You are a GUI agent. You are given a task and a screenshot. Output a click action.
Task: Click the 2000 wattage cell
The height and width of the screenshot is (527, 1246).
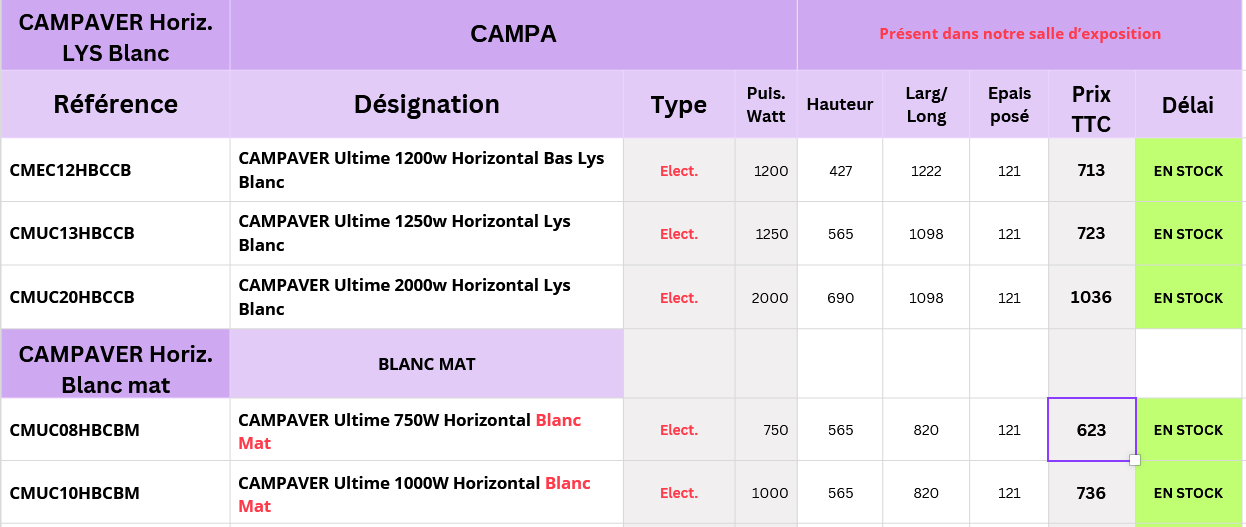pyautogui.click(x=766, y=298)
